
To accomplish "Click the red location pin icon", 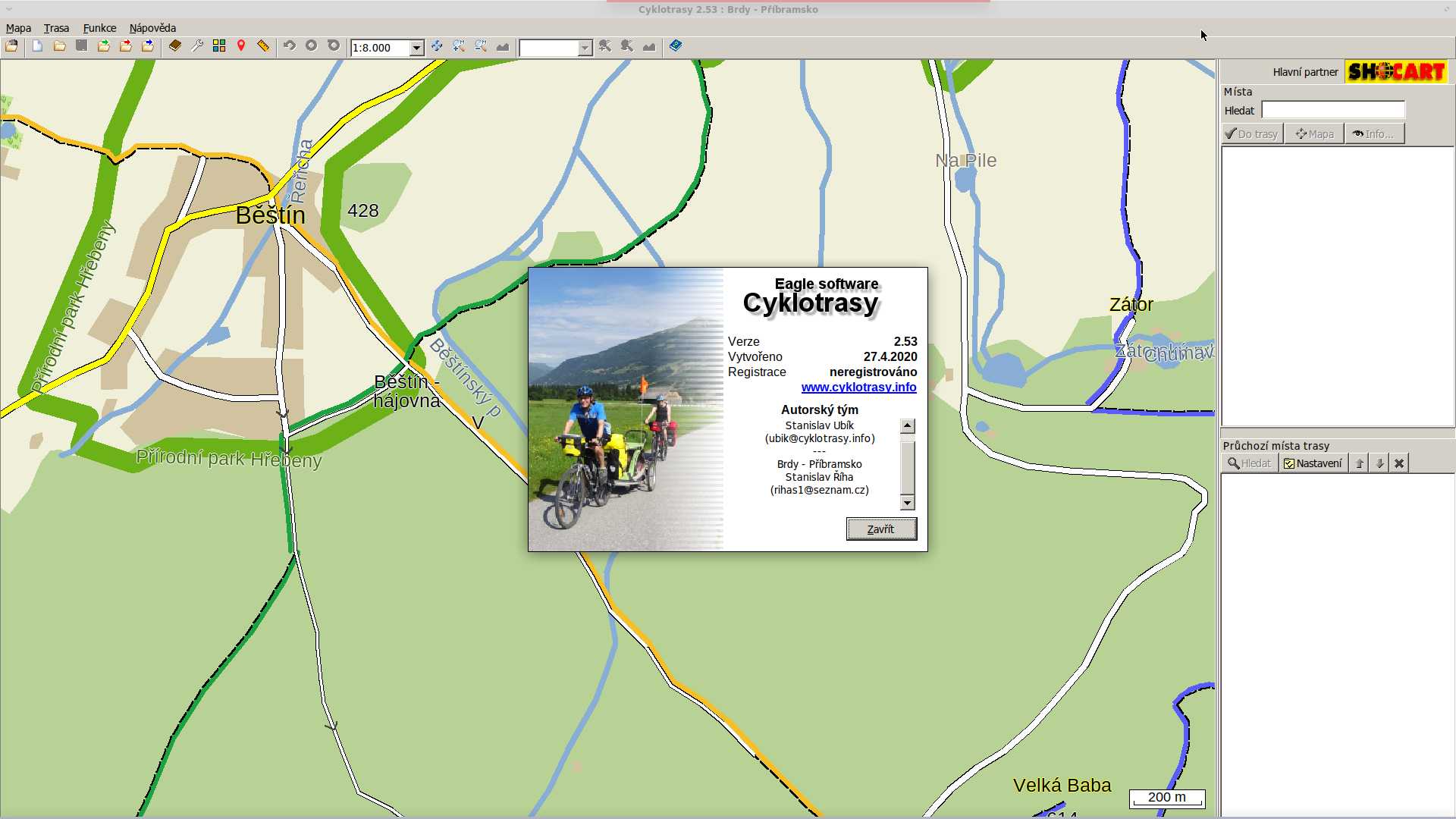I will (x=241, y=46).
